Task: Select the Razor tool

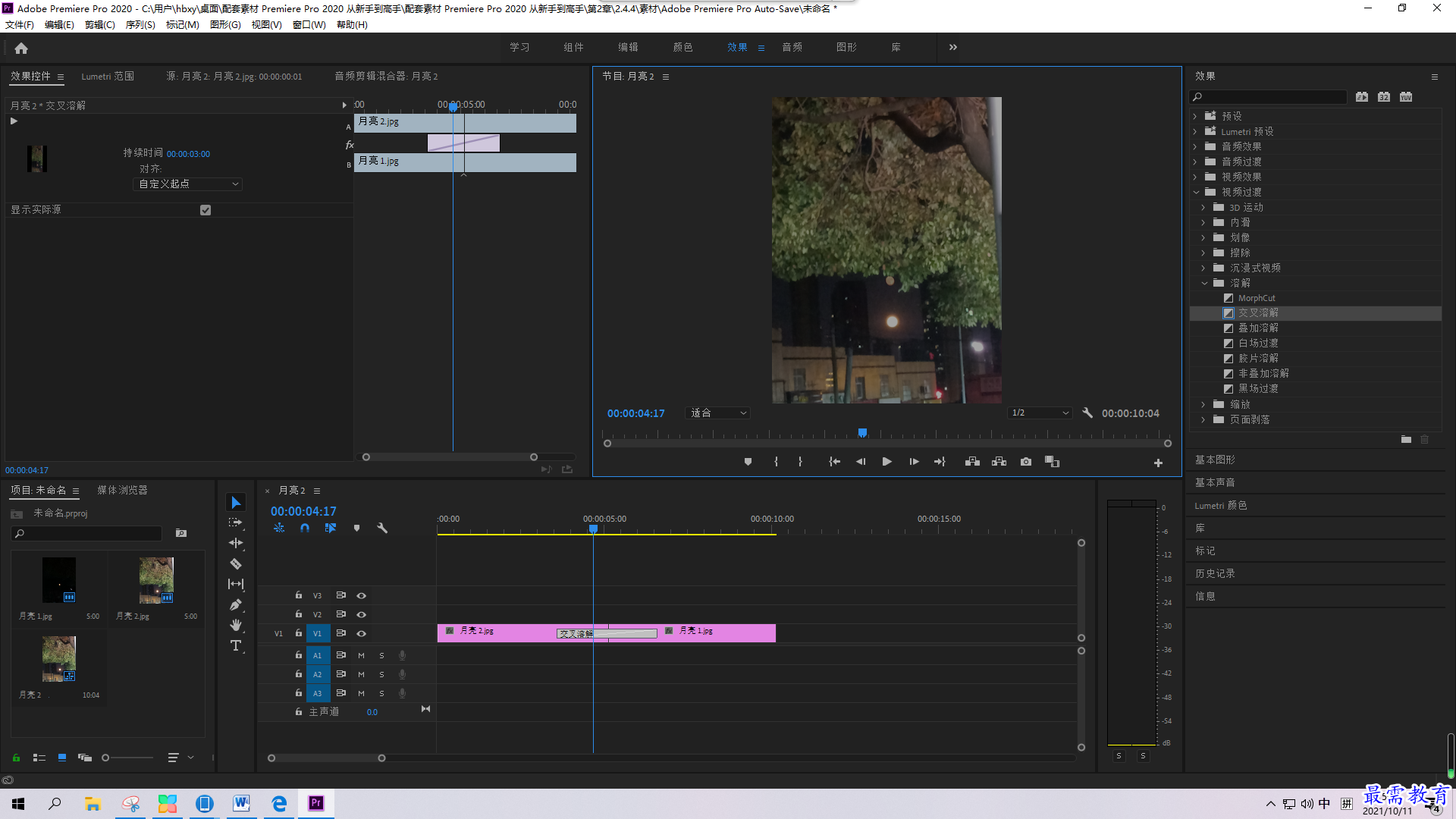Action: pos(236,563)
